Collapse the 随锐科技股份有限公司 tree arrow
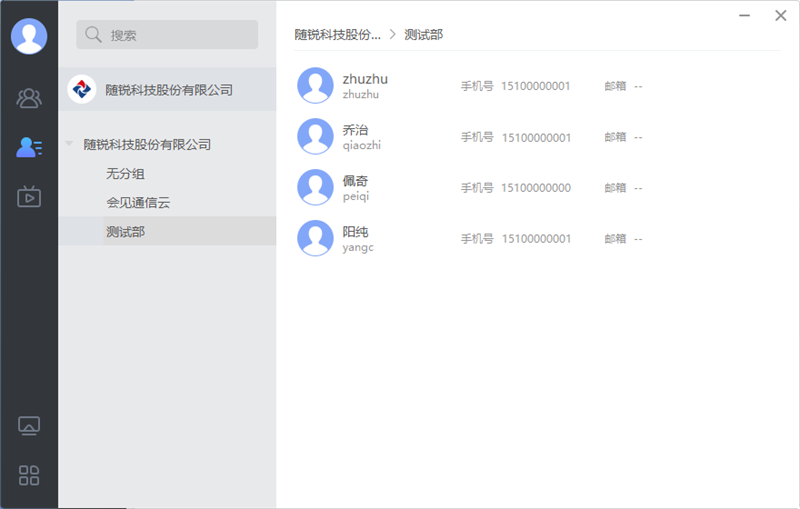This screenshot has height=509, width=800. [x=69, y=145]
